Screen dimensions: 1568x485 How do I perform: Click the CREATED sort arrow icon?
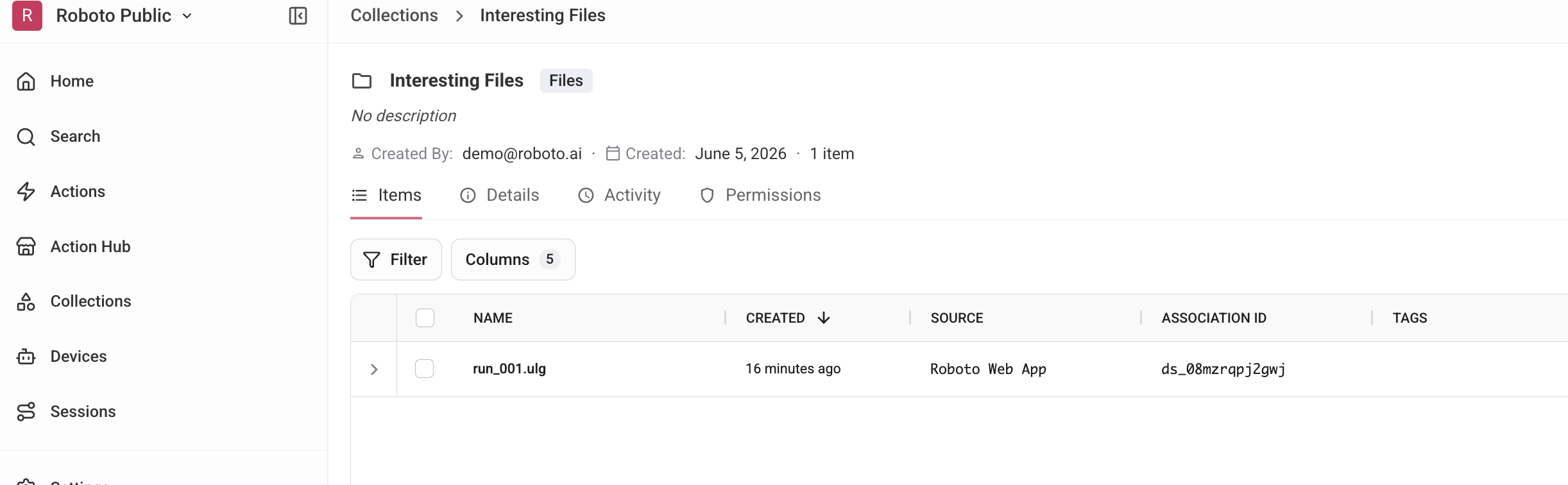tap(824, 318)
